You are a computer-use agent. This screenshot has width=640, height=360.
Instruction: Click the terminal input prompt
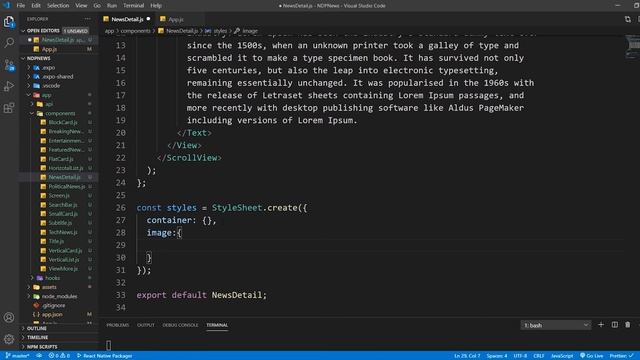[x=109, y=345]
